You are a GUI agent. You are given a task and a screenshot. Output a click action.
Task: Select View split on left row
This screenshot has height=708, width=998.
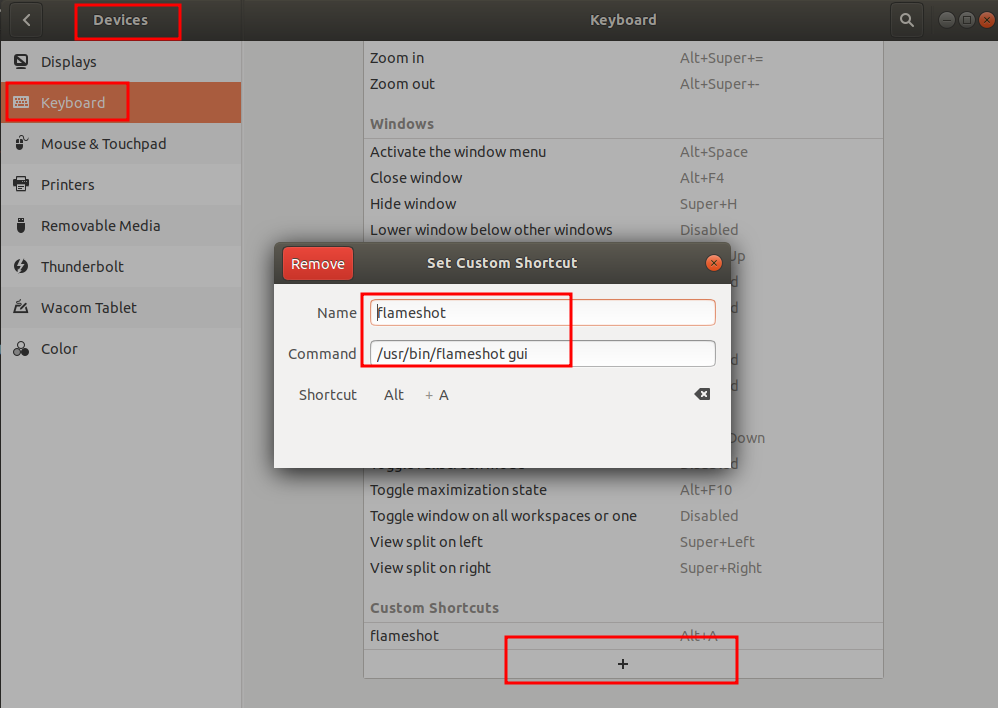[623, 542]
